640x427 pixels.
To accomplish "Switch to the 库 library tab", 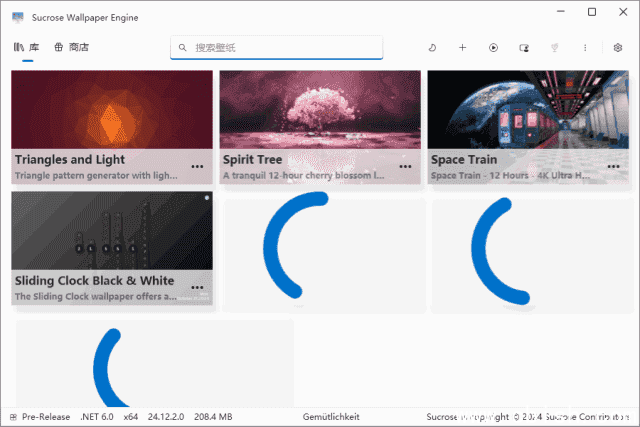I will point(27,47).
